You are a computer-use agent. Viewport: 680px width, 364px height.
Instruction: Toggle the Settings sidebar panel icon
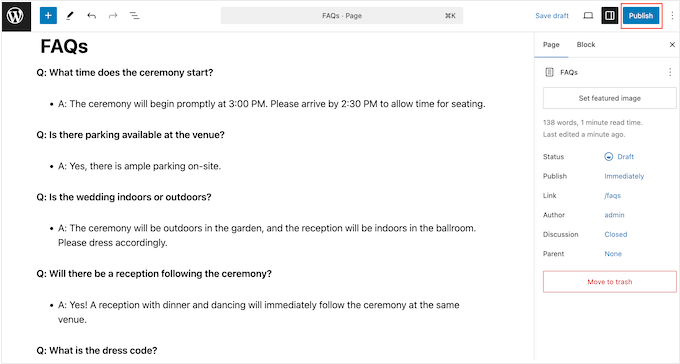point(609,16)
